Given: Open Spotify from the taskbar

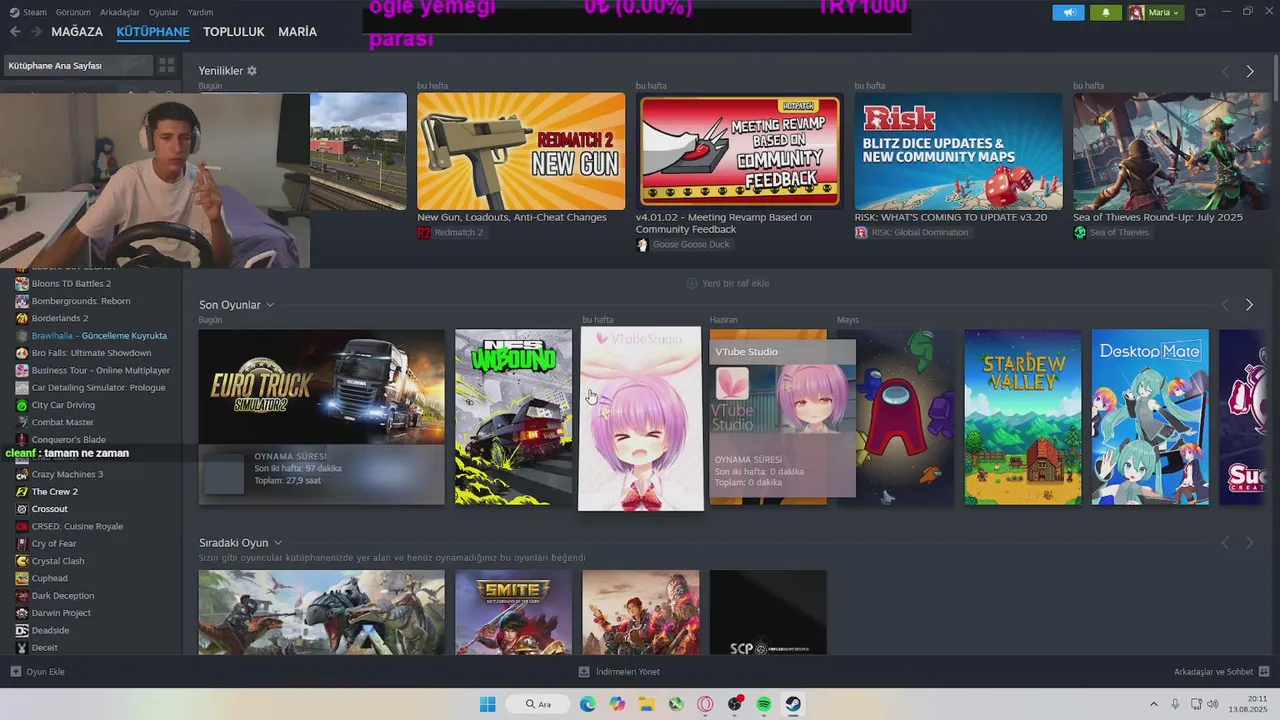Looking at the screenshot, I should pos(764,704).
